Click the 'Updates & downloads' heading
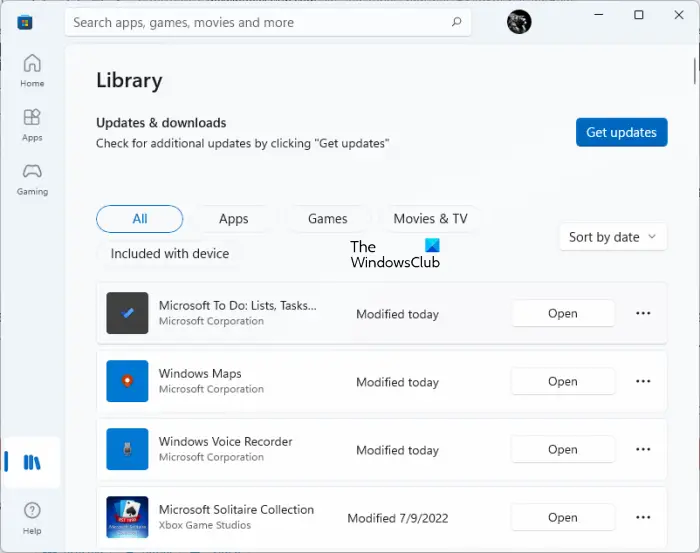 click(x=161, y=123)
